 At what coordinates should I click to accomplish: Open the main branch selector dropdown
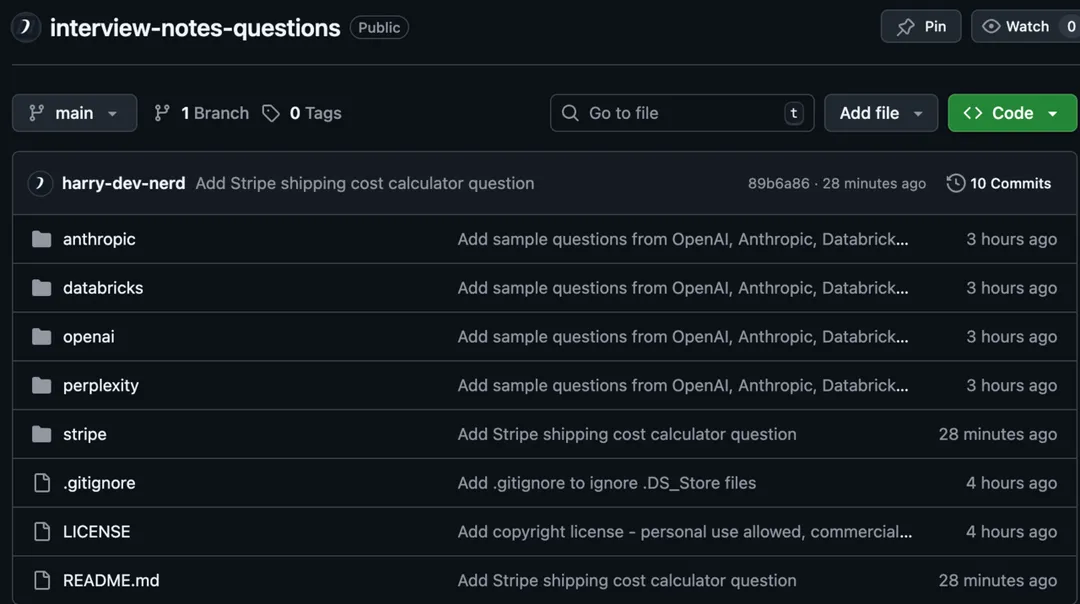[x=74, y=113]
